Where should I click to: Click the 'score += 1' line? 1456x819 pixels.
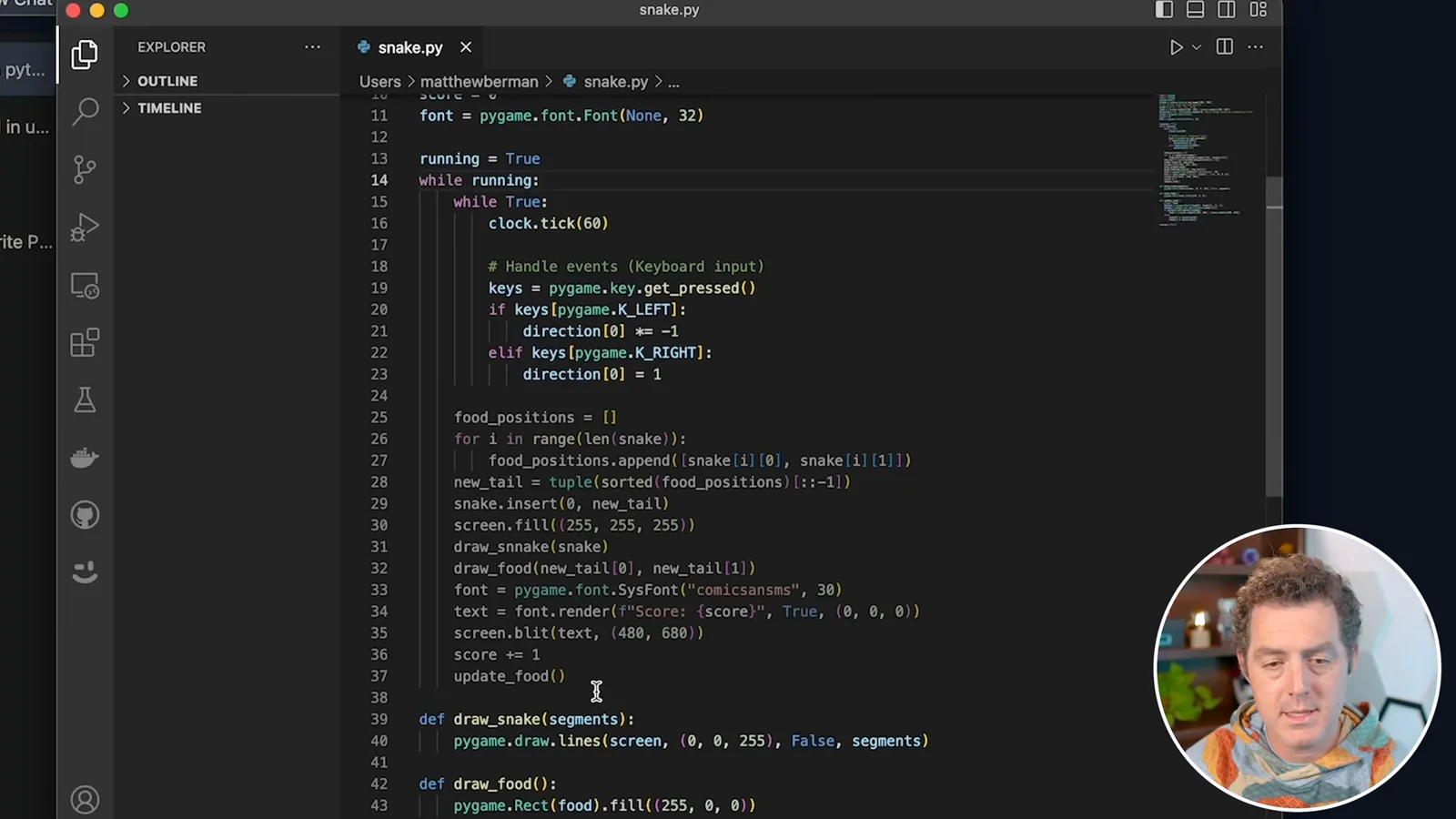point(497,654)
